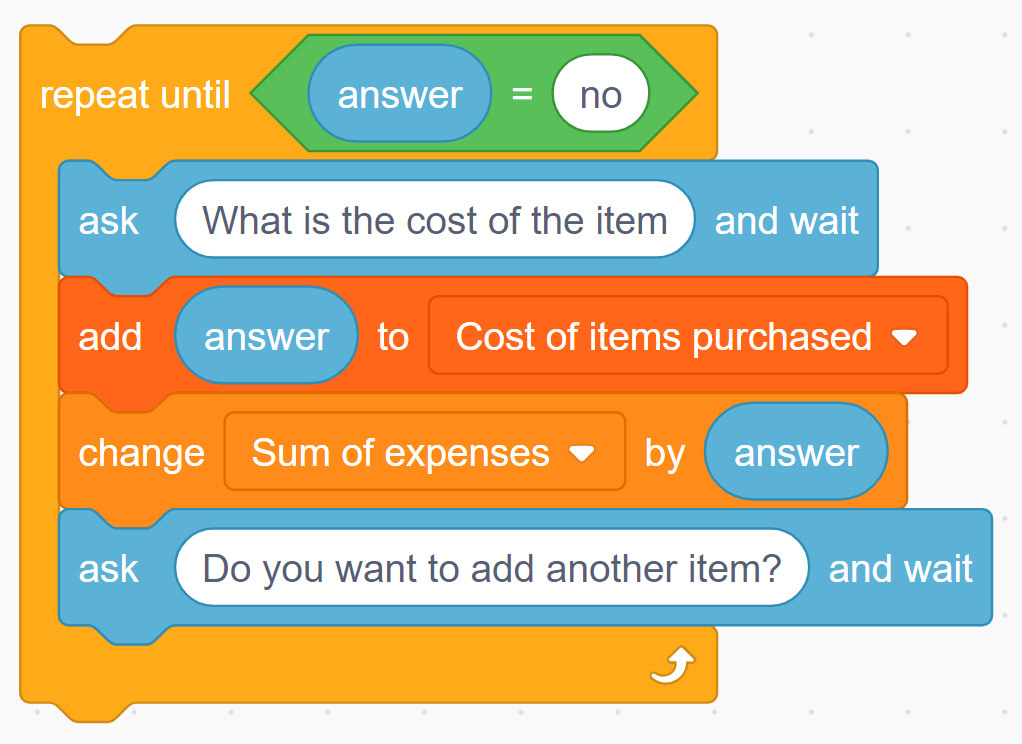Click the 'no' text field in condition

(x=601, y=96)
